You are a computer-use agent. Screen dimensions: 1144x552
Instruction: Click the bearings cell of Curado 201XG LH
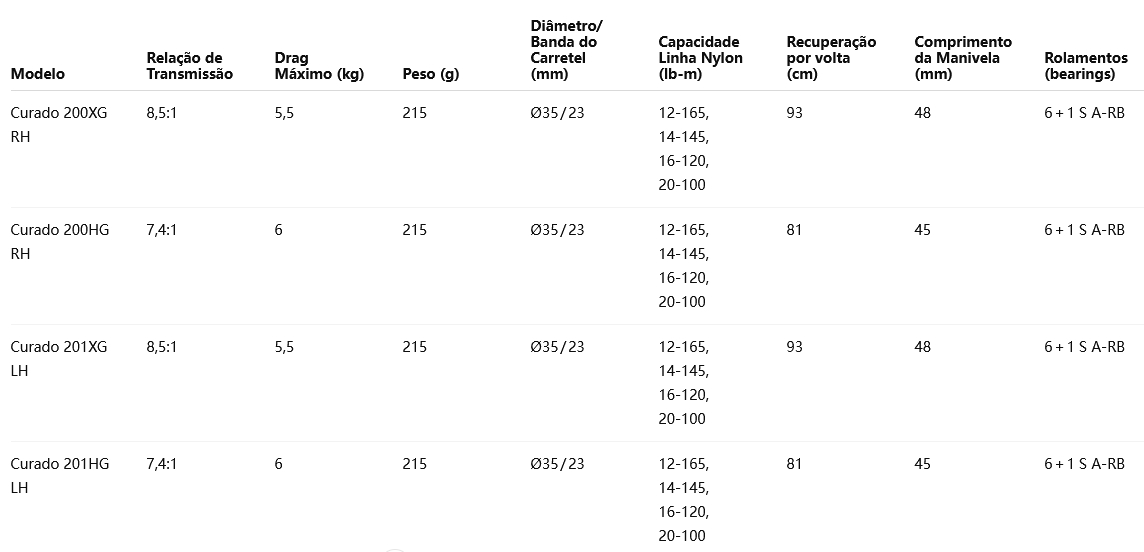click(x=1084, y=347)
